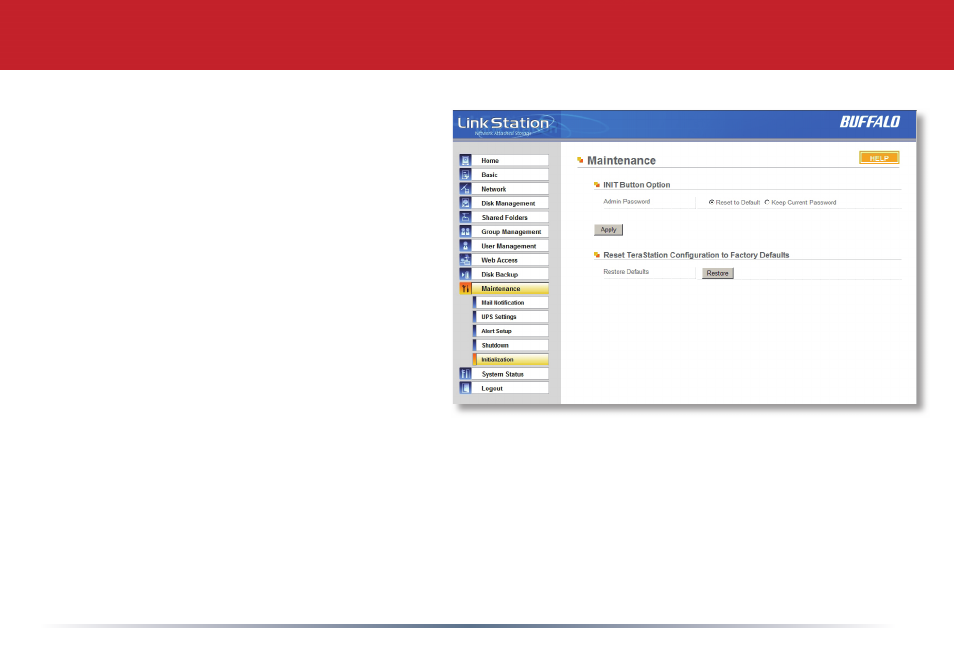Click the Disk Backup icon
The width and height of the screenshot is (954, 660).
(x=465, y=274)
